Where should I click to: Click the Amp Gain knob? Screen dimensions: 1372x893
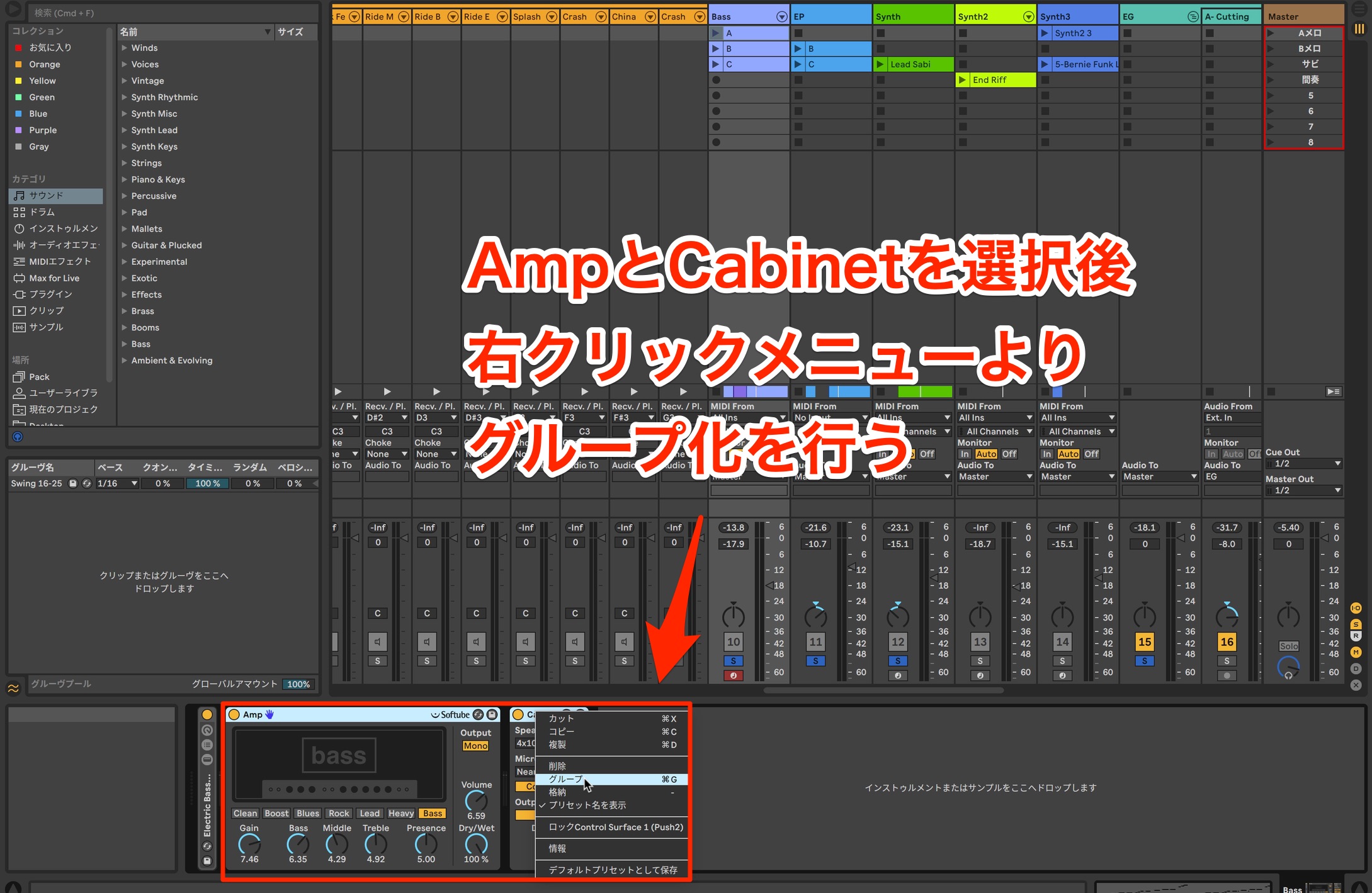(249, 845)
